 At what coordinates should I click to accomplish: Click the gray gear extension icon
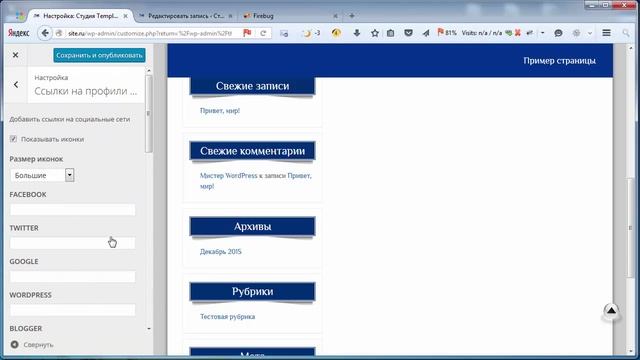tap(576, 33)
